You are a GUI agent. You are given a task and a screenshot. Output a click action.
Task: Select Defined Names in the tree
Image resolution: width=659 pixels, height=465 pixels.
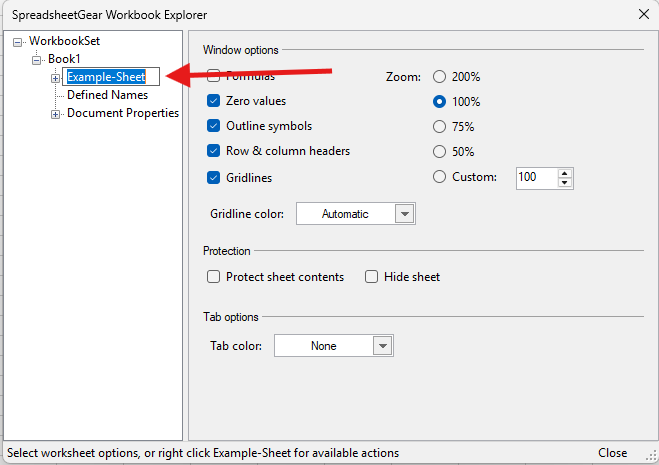click(x=107, y=95)
